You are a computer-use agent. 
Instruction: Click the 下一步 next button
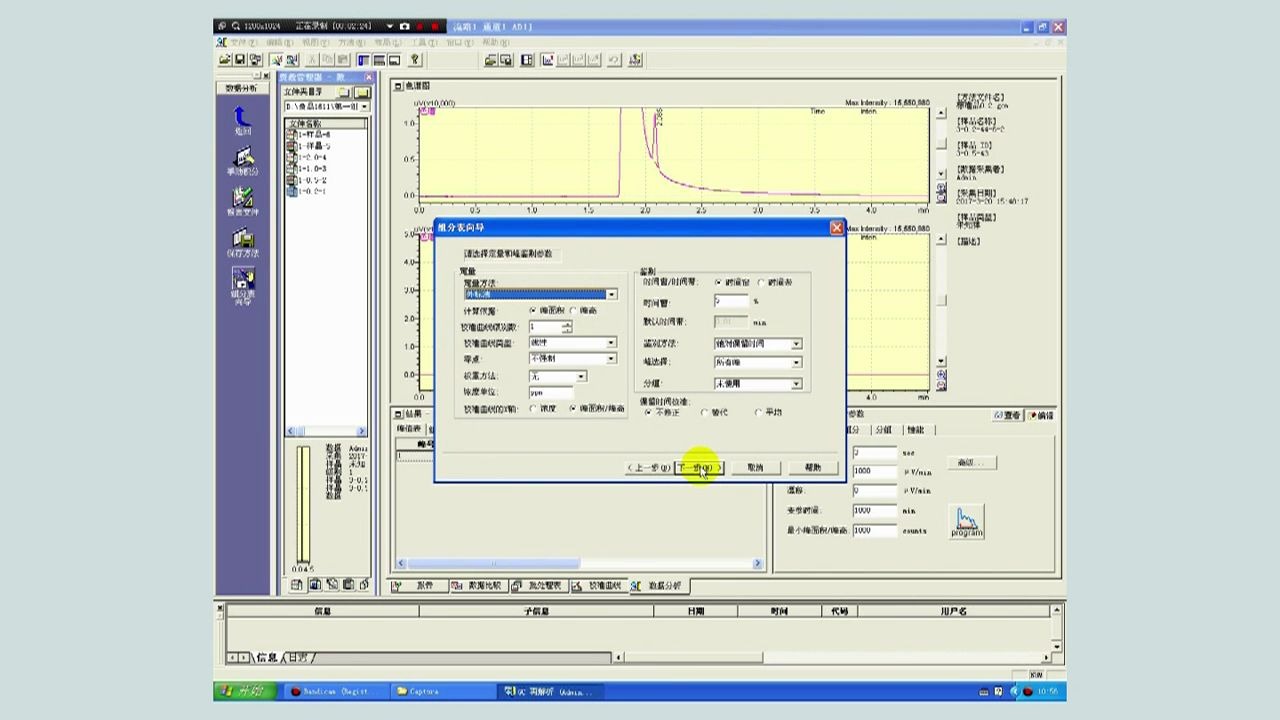pos(698,467)
